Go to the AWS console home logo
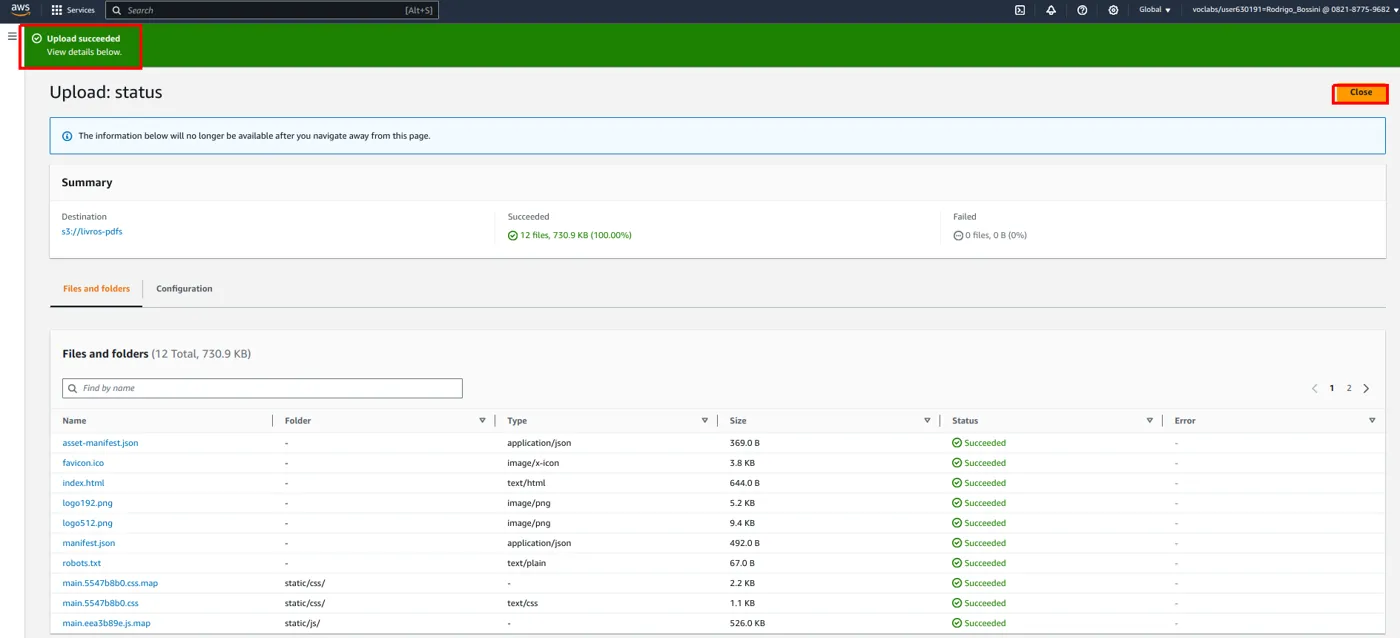Image resolution: width=1400 pixels, height=638 pixels. click(21, 10)
